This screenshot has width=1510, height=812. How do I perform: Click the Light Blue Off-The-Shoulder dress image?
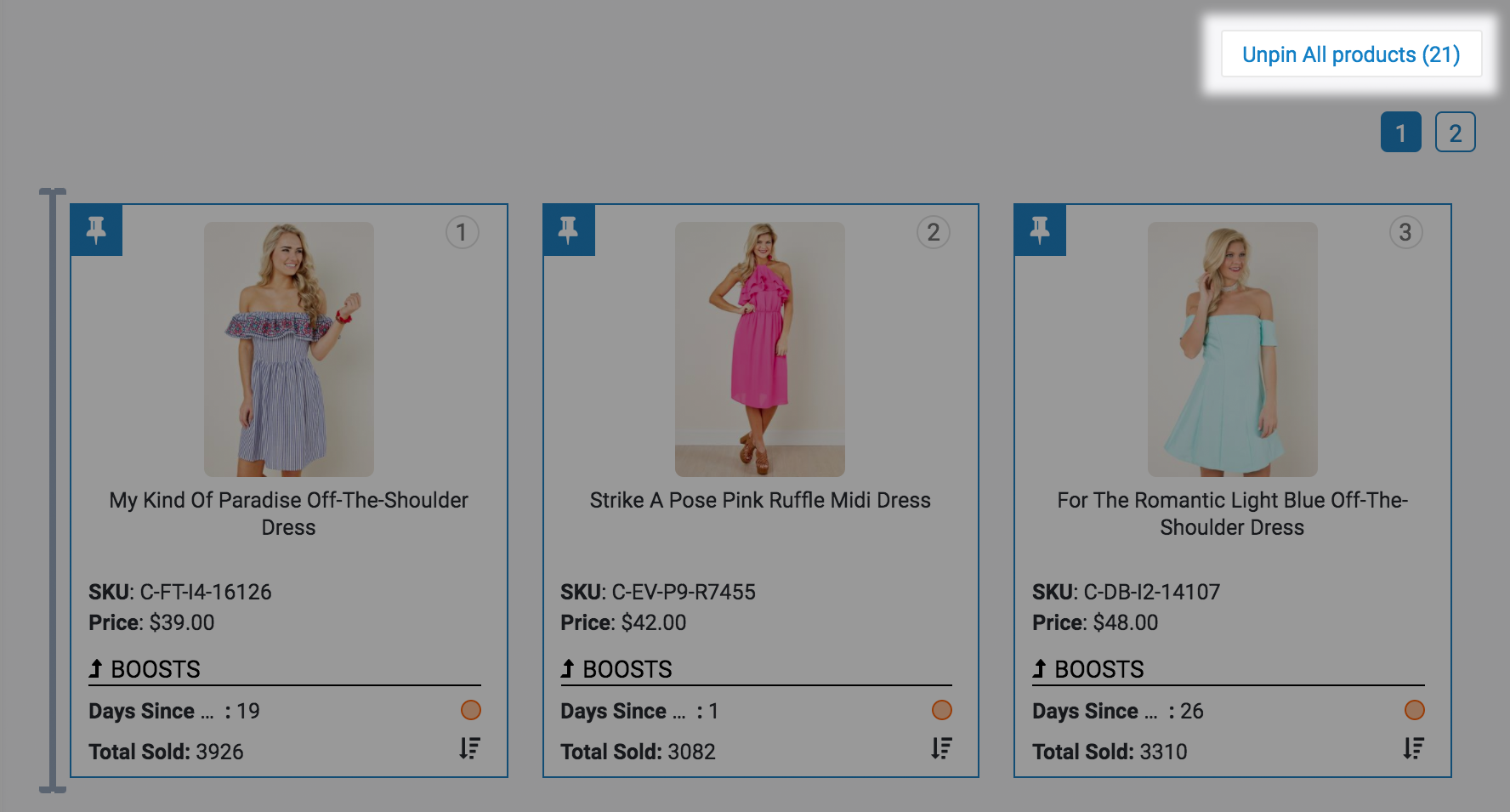point(1232,349)
